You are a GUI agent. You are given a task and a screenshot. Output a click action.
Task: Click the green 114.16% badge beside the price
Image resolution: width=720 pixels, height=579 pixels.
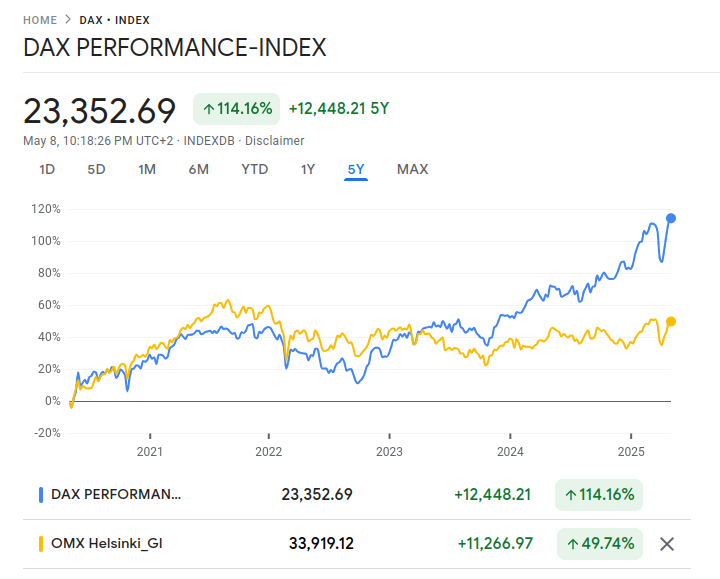pos(236,109)
